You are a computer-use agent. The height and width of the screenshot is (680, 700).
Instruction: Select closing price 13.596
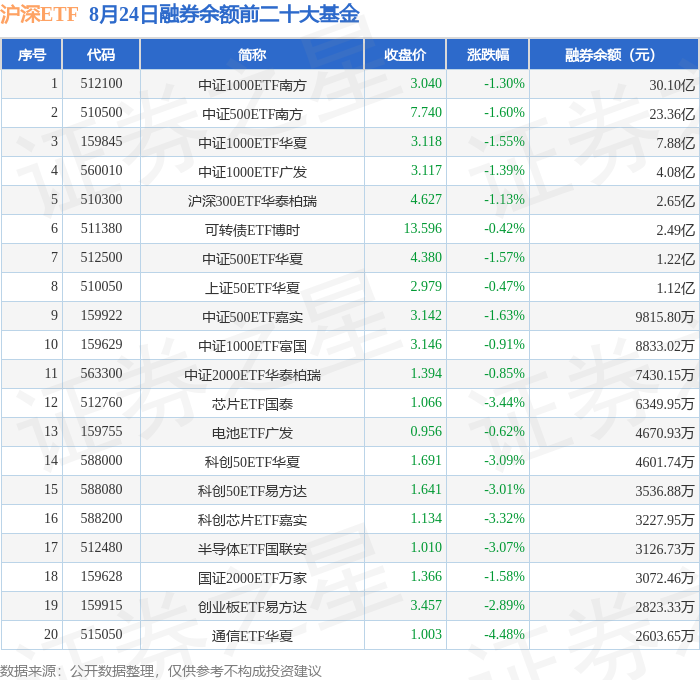[423, 229]
